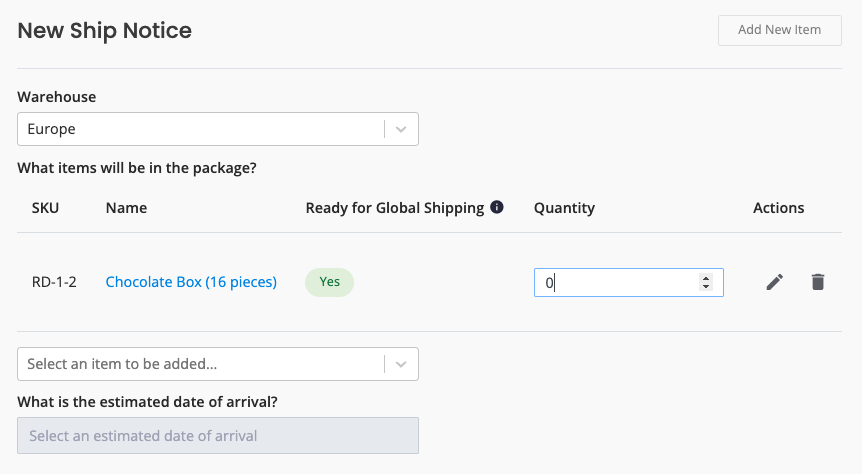Delete the Chocolate Box row via the trash icon
862x474 pixels.
[818, 282]
